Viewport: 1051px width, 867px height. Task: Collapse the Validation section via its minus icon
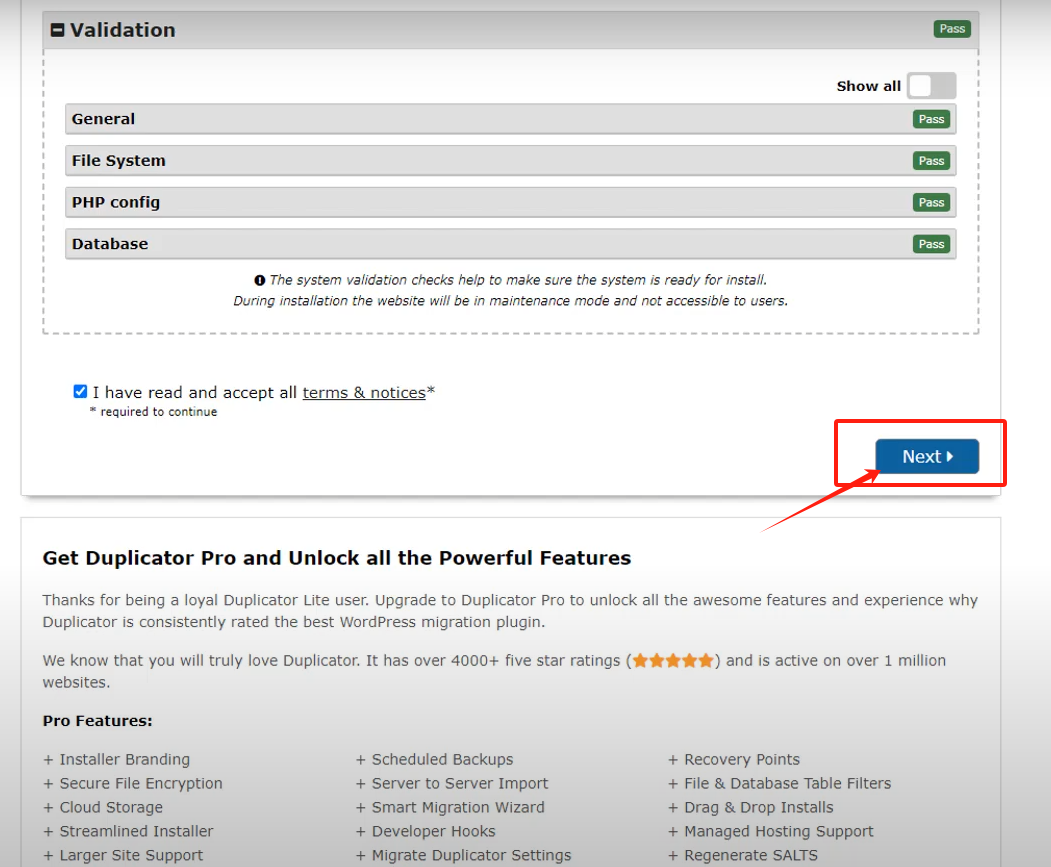[57, 29]
